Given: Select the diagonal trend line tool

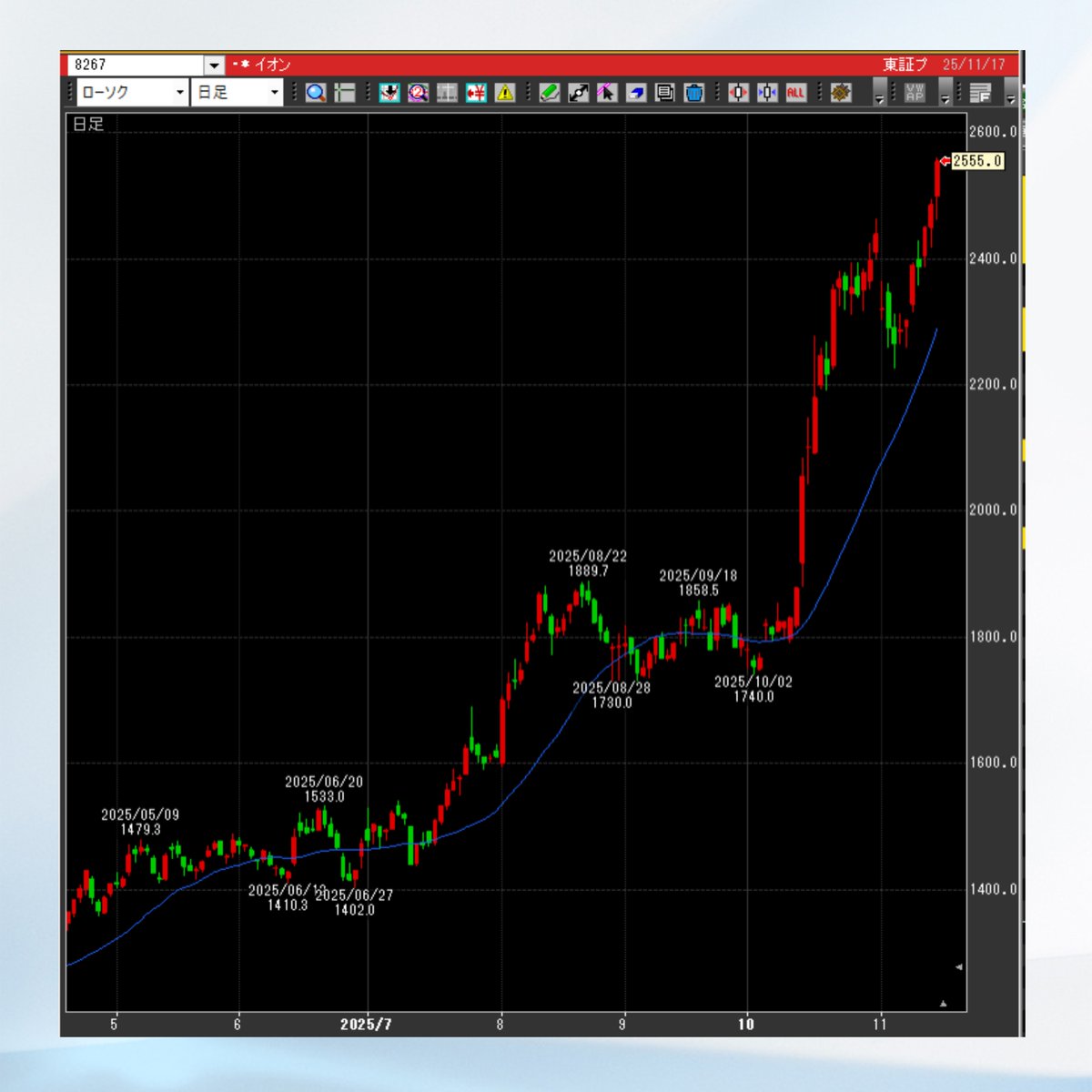Looking at the screenshot, I should click(578, 92).
